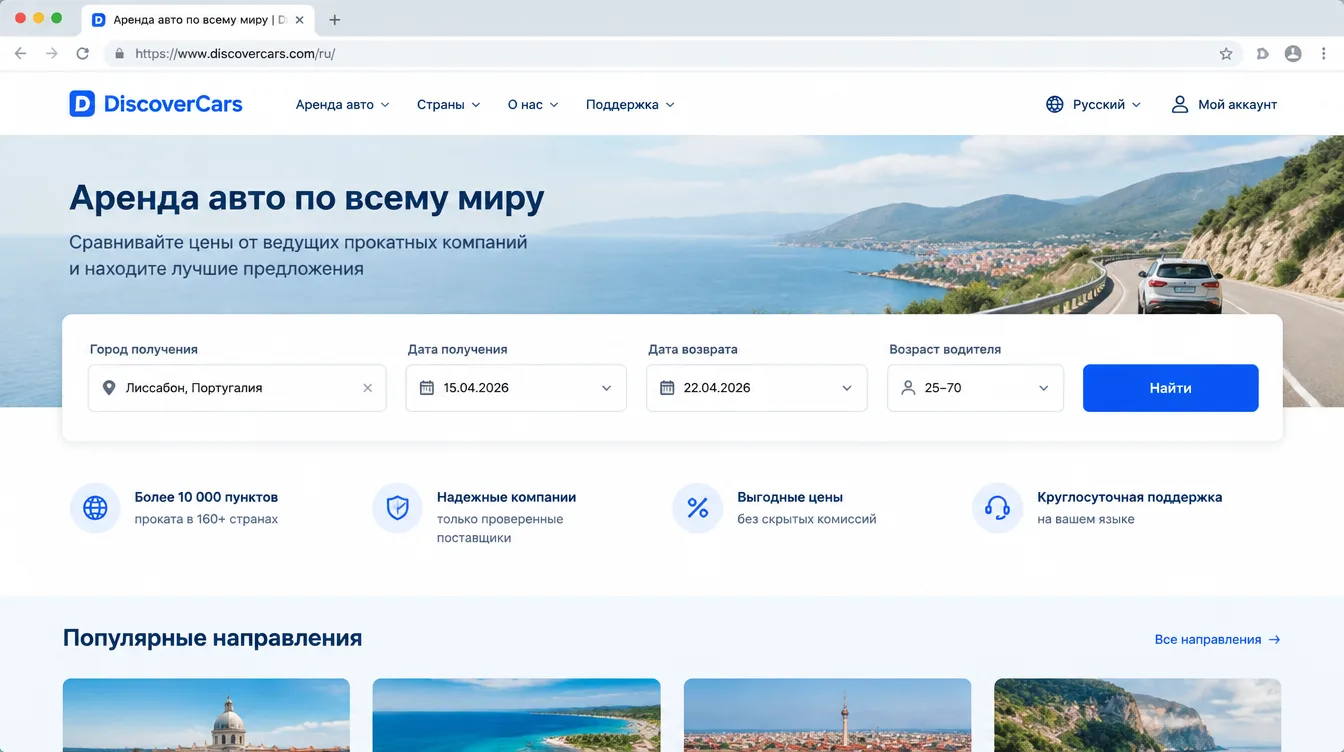Image resolution: width=1344 pixels, height=752 pixels.
Task: Click the site lock icon in address bar
Action: click(x=119, y=54)
